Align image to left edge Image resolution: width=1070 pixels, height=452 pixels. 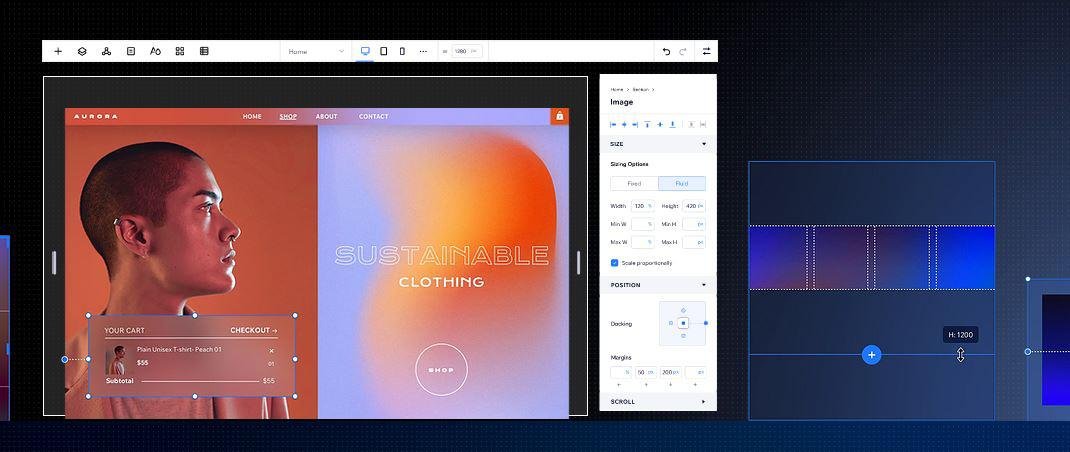[x=613, y=124]
